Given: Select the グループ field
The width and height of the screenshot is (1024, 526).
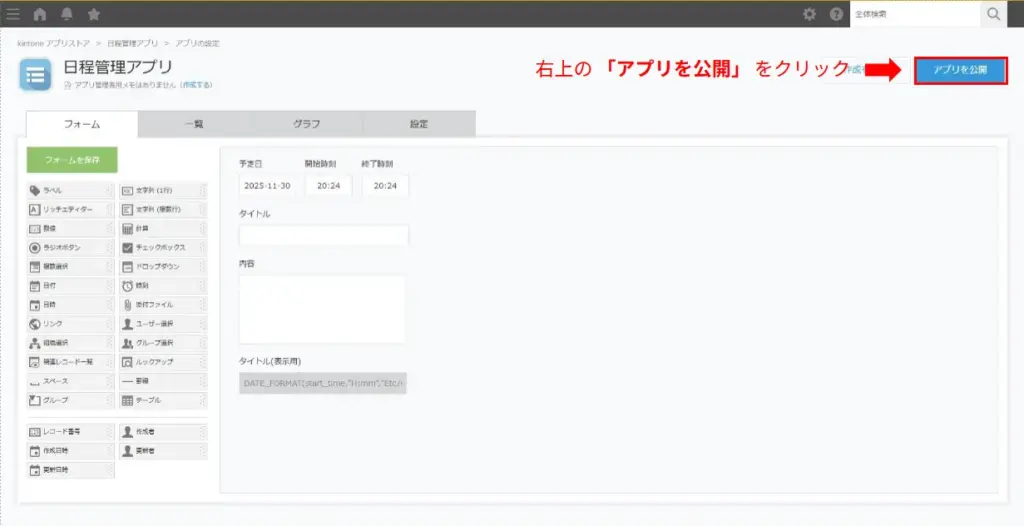Looking at the screenshot, I should (x=71, y=400).
